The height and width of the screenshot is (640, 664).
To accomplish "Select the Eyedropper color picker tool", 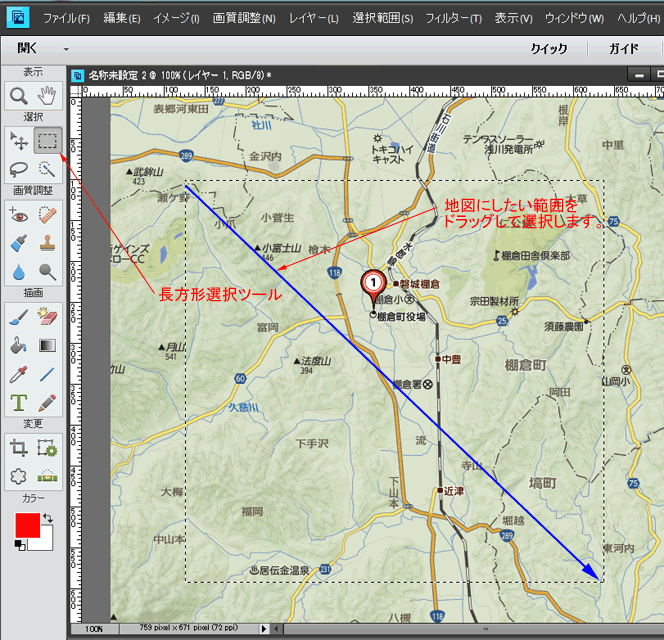I will click(19, 374).
